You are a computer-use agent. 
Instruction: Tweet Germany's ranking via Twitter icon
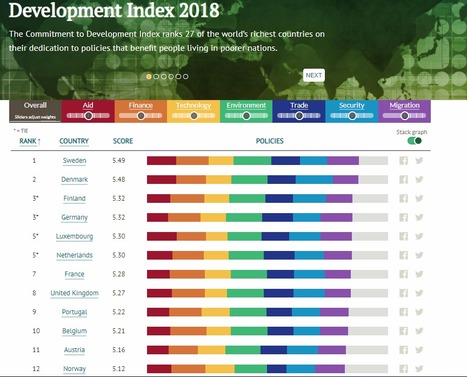(419, 217)
